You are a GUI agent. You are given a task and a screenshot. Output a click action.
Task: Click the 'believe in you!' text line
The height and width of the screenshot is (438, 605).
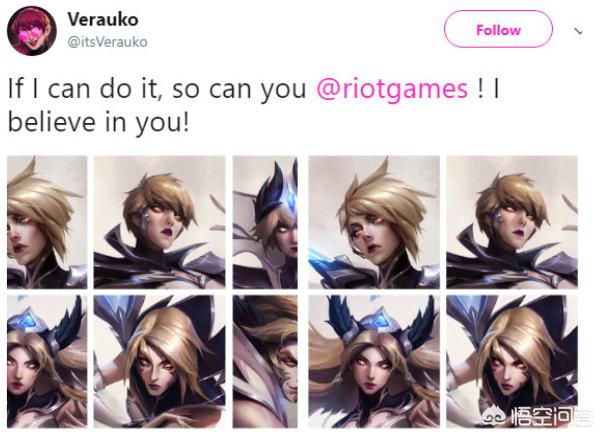pos(99,122)
